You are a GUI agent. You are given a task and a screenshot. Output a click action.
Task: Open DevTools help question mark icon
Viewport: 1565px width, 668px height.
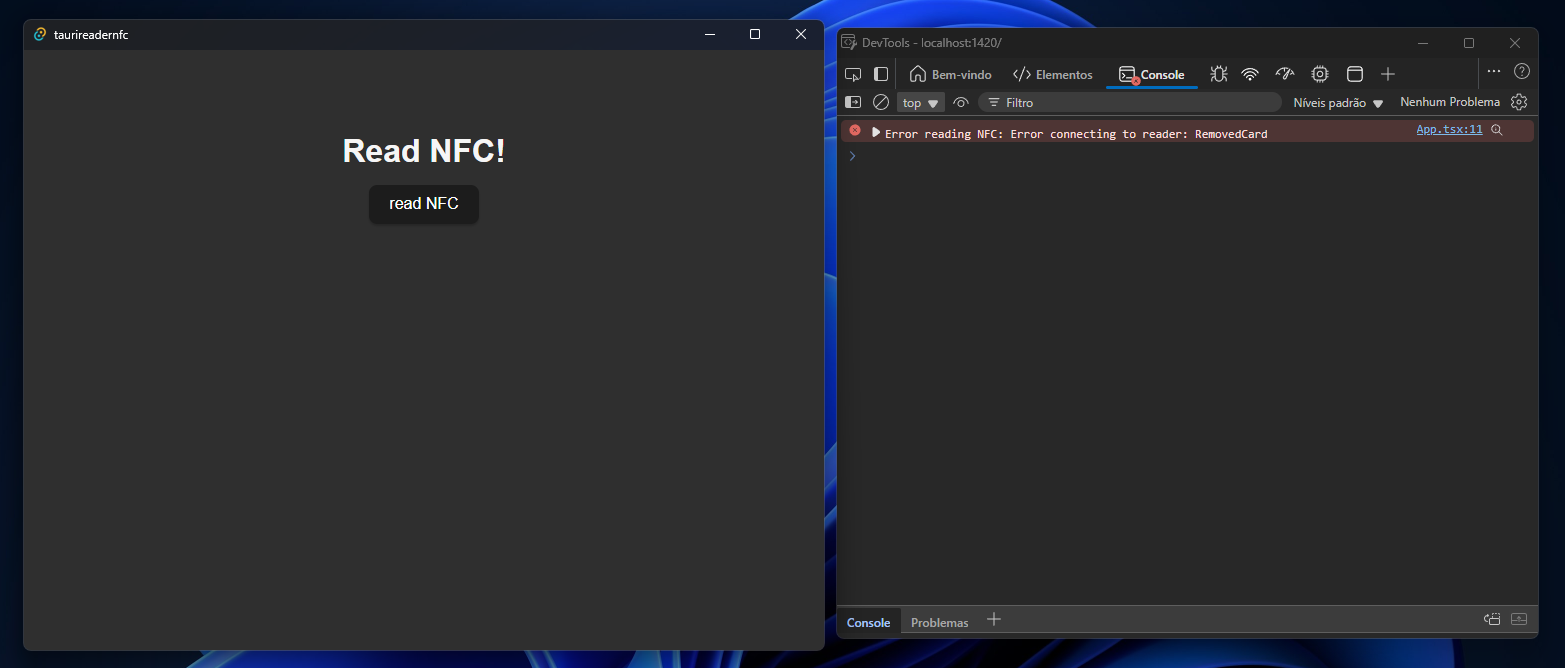[1521, 71]
